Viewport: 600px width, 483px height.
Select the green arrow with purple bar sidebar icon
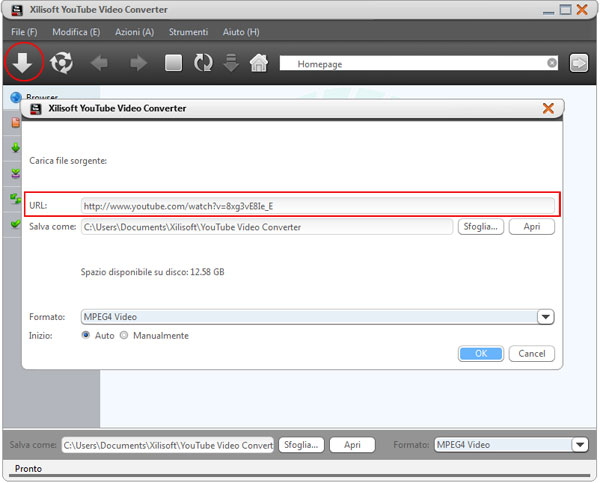click(16, 174)
